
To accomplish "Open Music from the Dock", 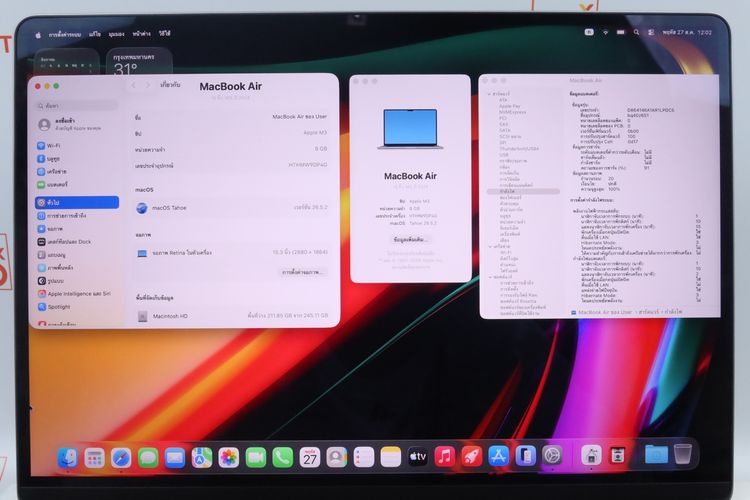I will click(x=444, y=456).
